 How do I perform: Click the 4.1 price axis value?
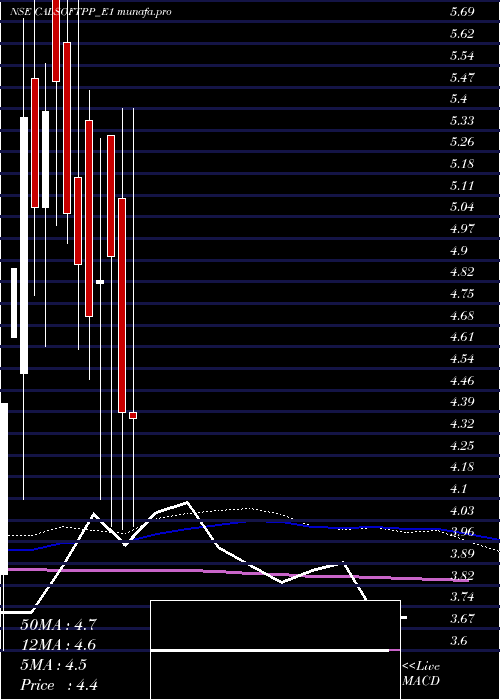point(458,488)
